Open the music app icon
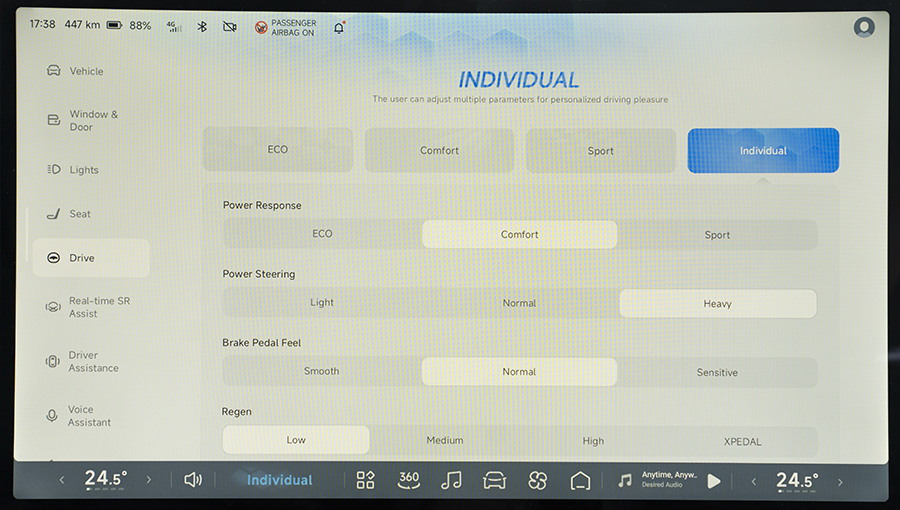Screen dimensions: 900x510 (x=452, y=480)
